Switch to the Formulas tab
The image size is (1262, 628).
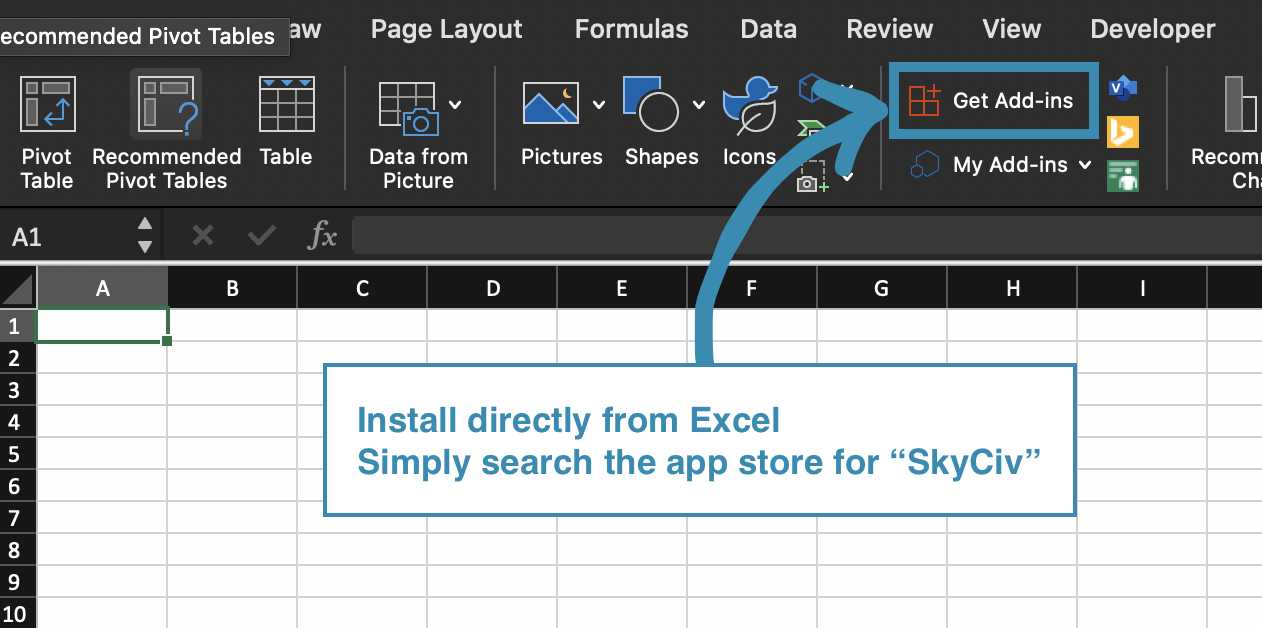point(631,29)
